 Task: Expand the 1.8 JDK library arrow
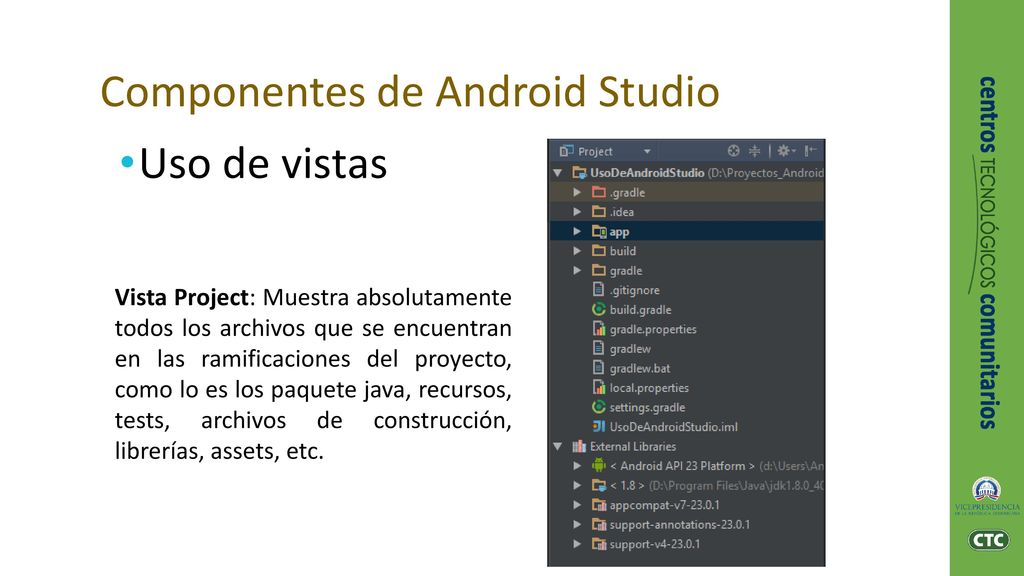[x=577, y=485]
